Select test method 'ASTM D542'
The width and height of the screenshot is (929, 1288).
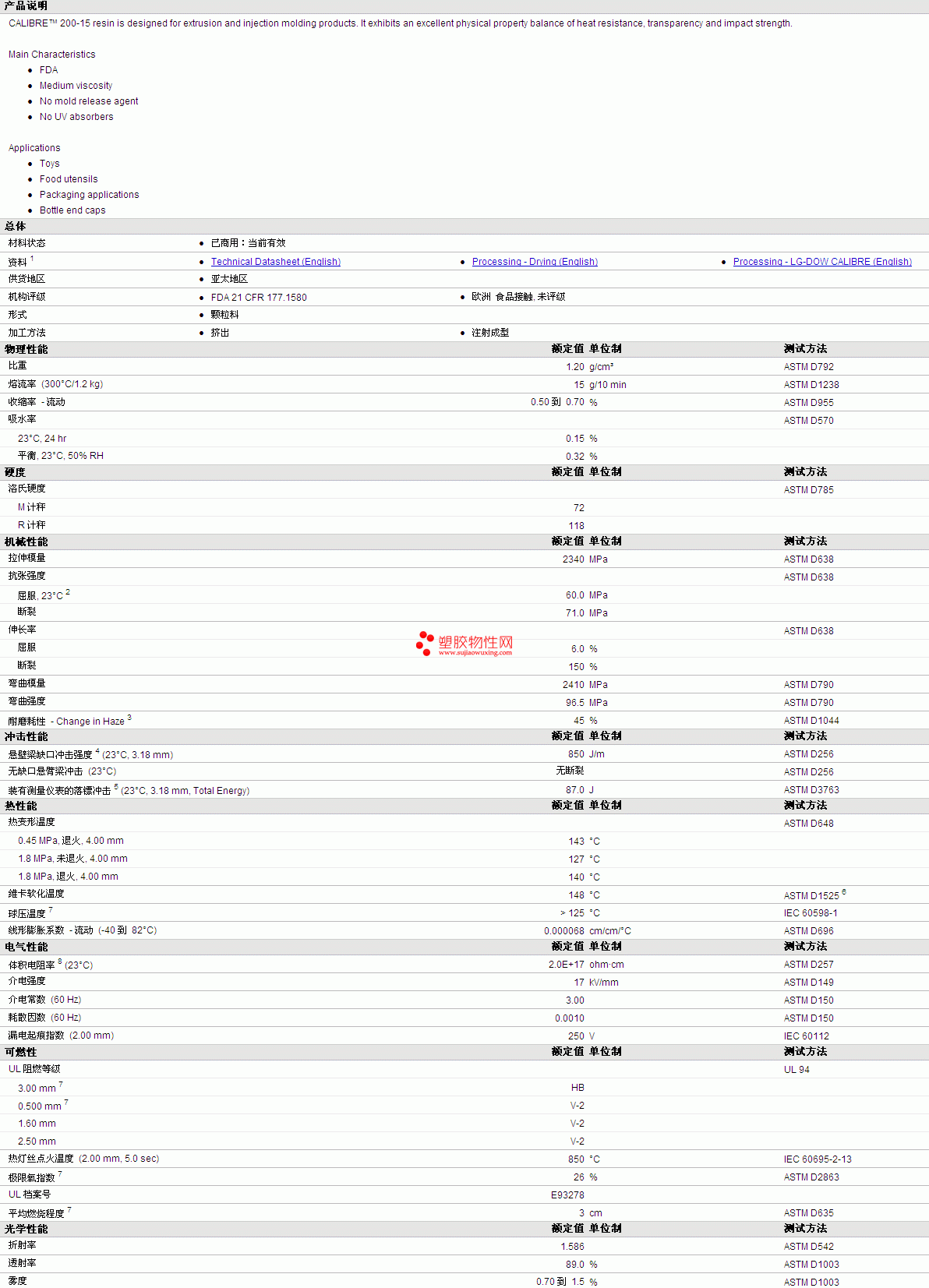pos(809,1247)
